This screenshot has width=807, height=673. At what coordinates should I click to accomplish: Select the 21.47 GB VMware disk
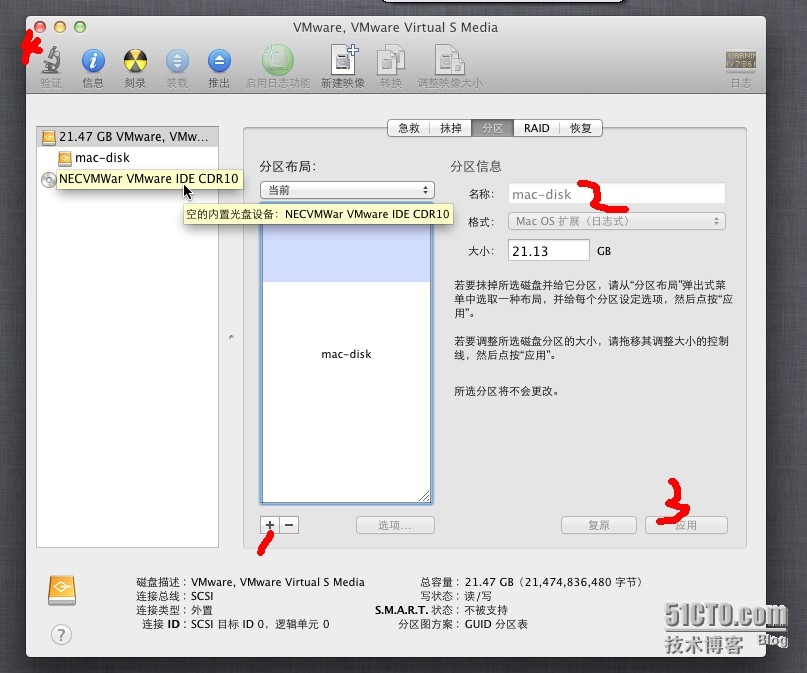click(x=128, y=137)
